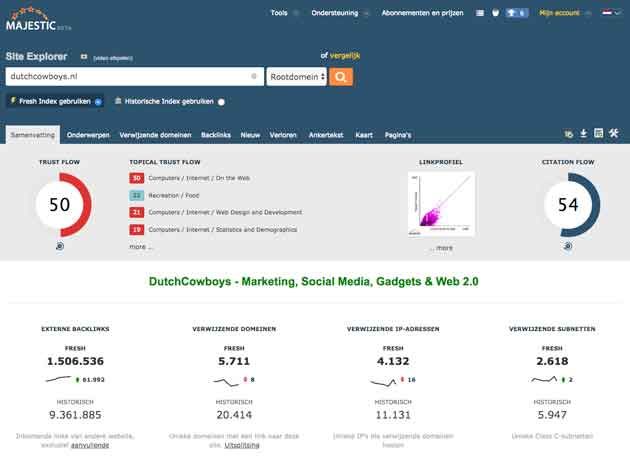Select Fresh Index gebruiken radio option
This screenshot has width=630, height=466.
pyautogui.click(x=98, y=102)
